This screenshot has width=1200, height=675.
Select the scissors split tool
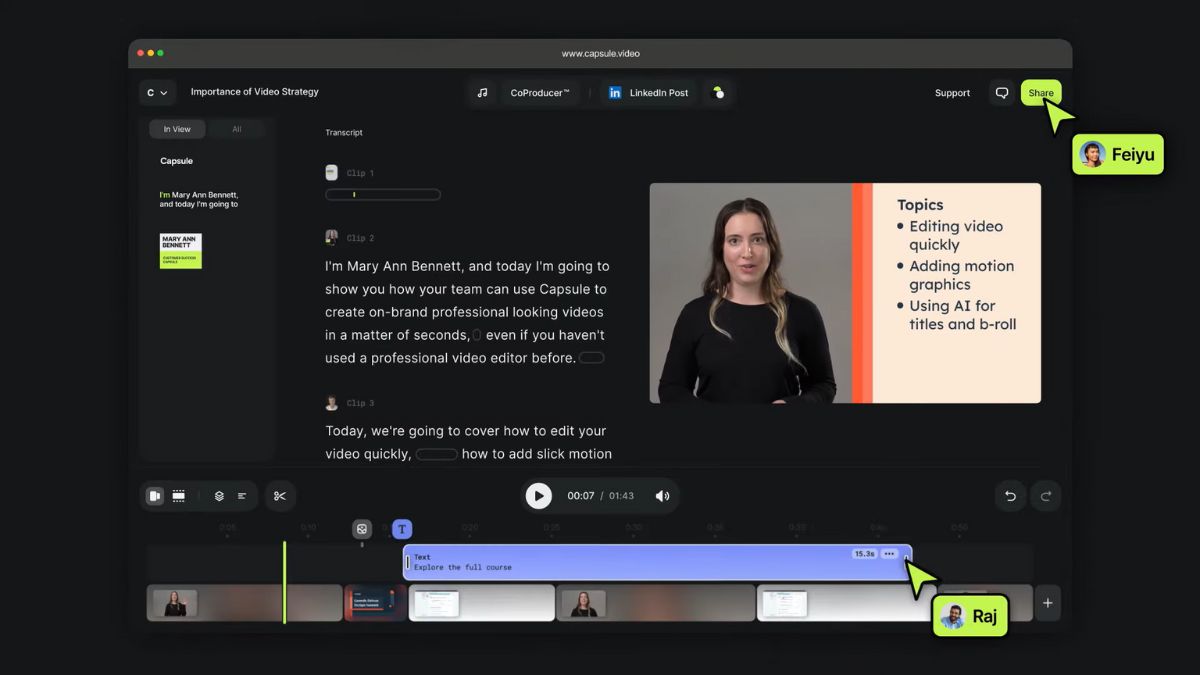(x=280, y=496)
